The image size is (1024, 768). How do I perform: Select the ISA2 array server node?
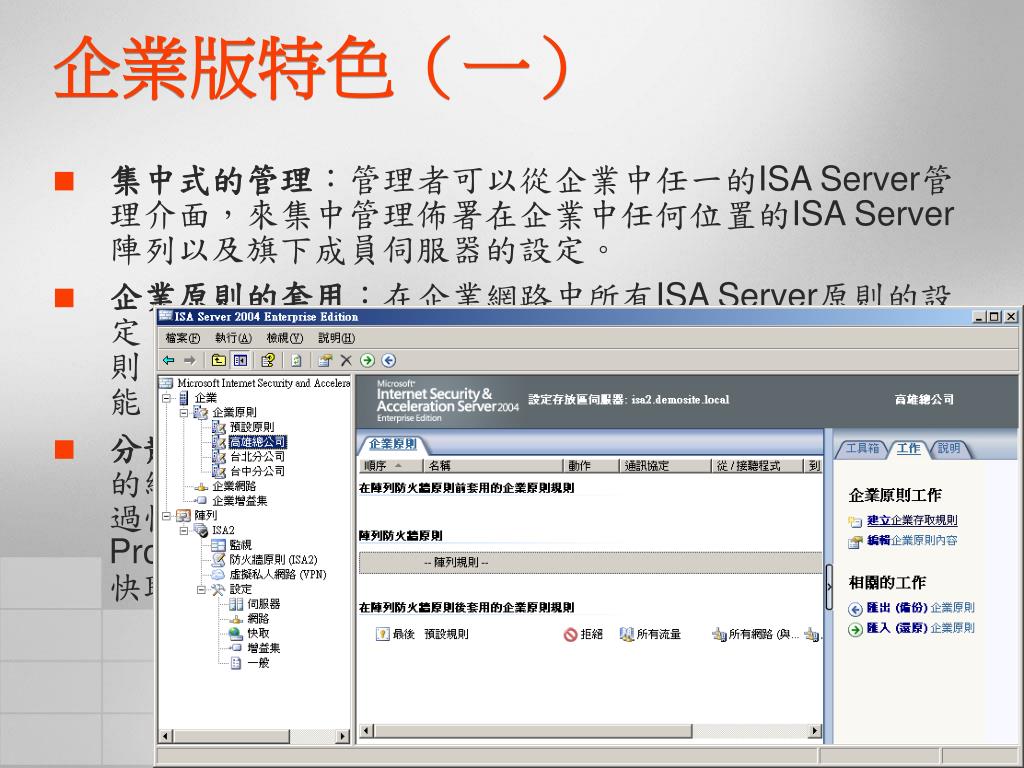coord(223,530)
